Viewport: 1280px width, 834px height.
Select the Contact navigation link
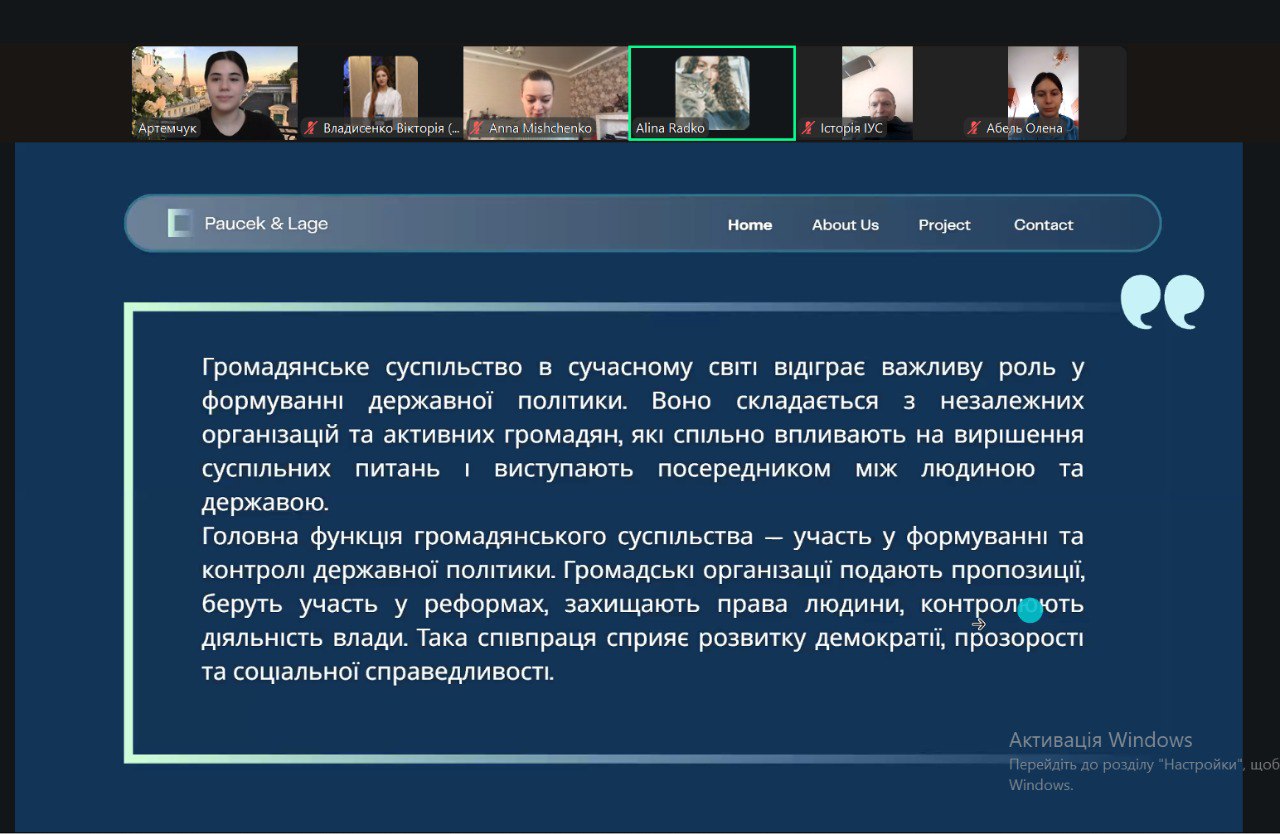1043,225
